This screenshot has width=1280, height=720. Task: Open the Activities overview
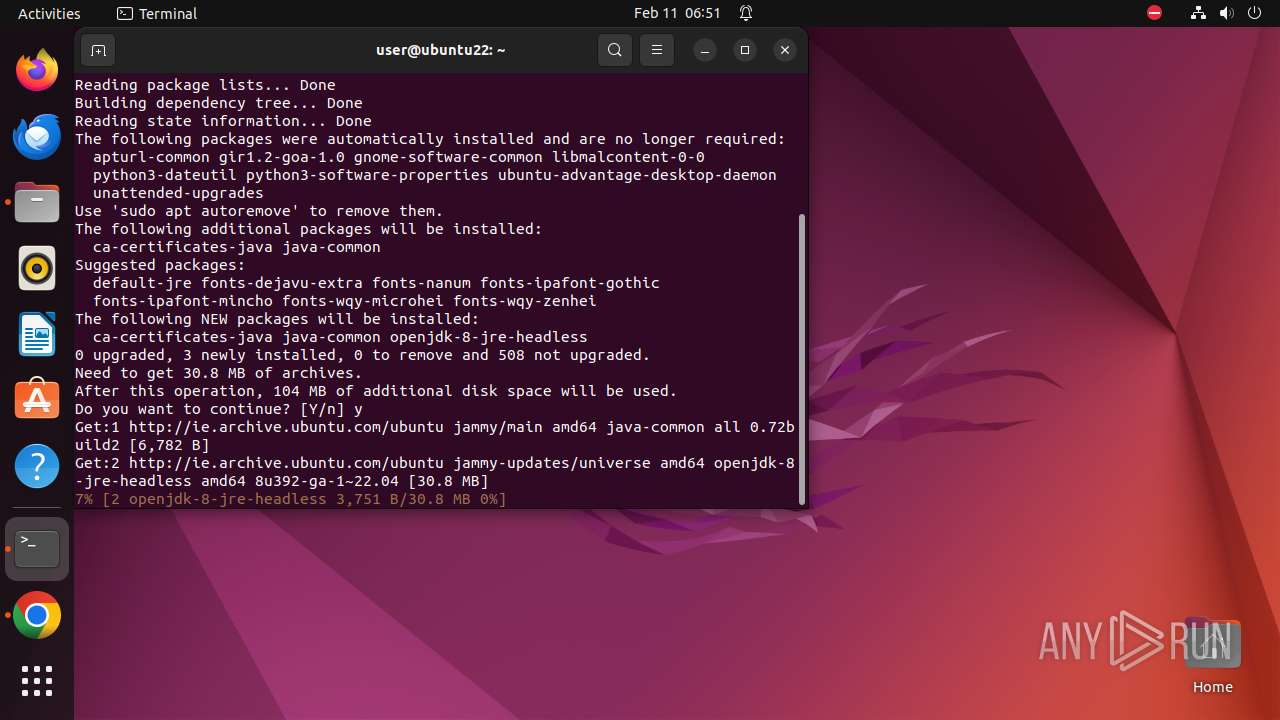point(49,13)
